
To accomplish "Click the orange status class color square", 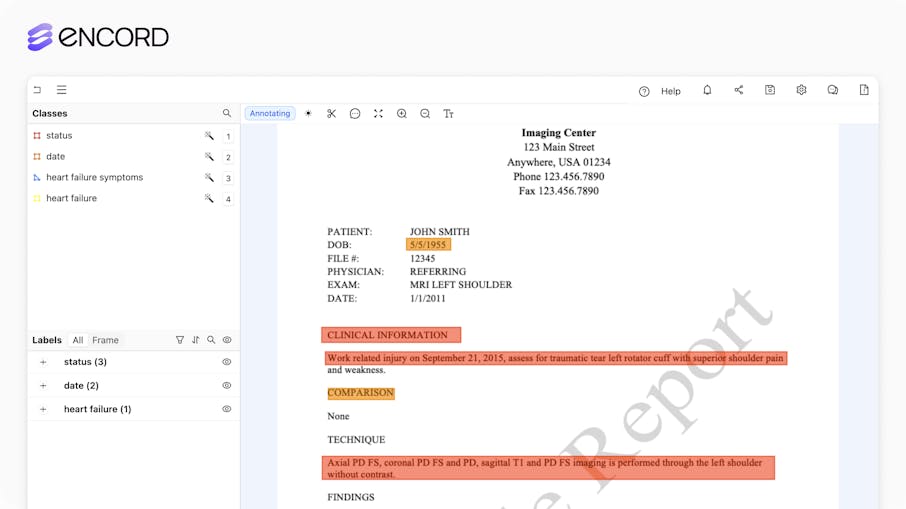I will pyautogui.click(x=37, y=136).
